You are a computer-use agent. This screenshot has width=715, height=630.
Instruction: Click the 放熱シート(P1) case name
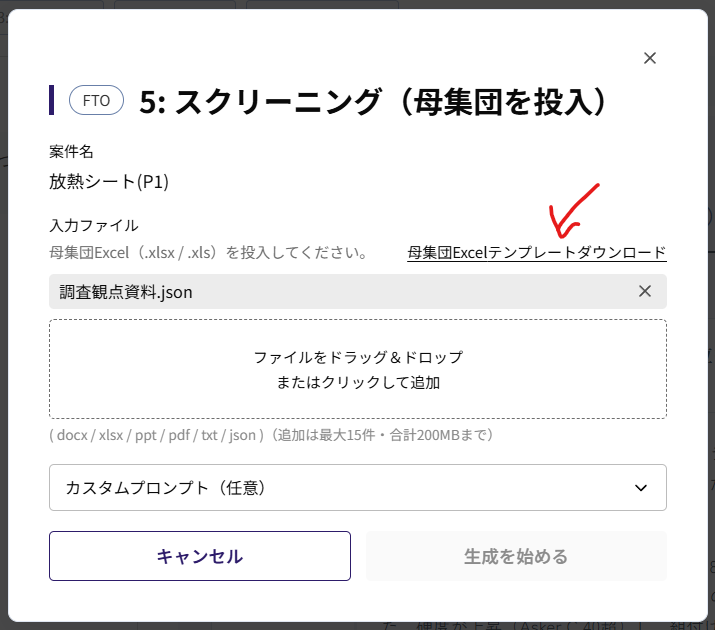[109, 181]
